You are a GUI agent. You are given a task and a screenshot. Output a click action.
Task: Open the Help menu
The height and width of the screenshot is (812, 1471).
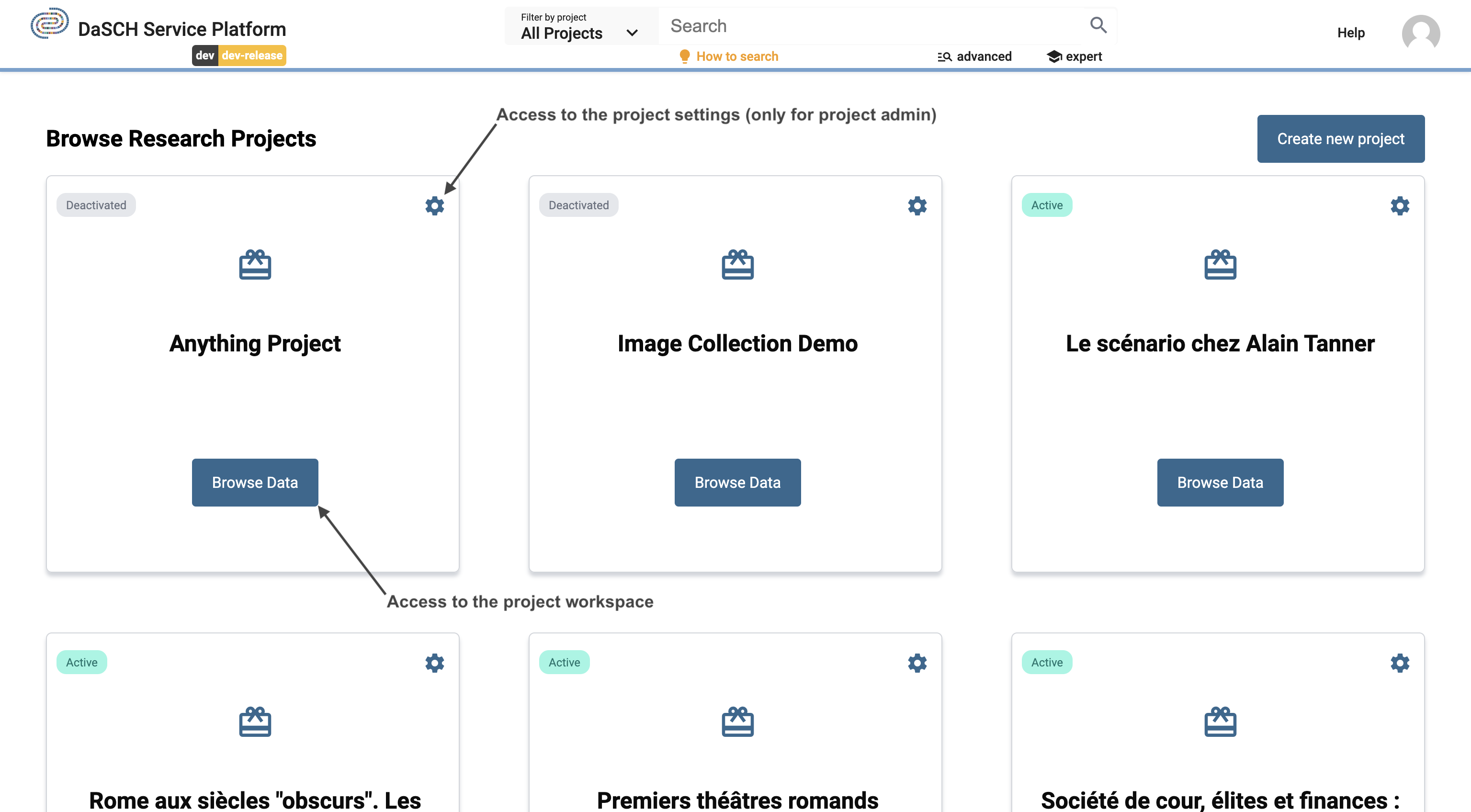point(1351,32)
